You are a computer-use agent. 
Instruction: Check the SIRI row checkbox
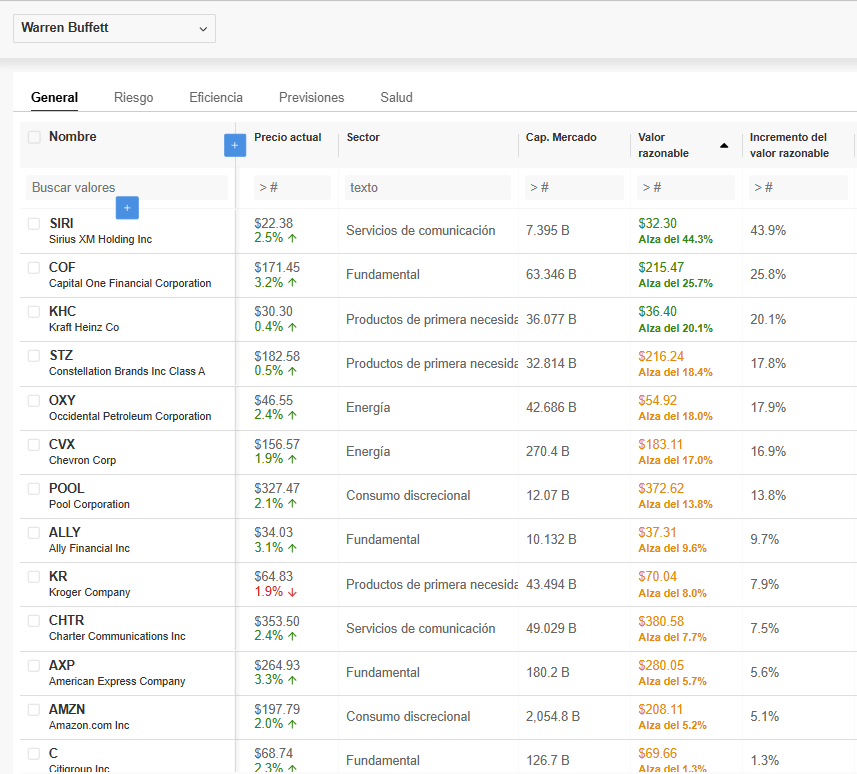[x=34, y=224]
